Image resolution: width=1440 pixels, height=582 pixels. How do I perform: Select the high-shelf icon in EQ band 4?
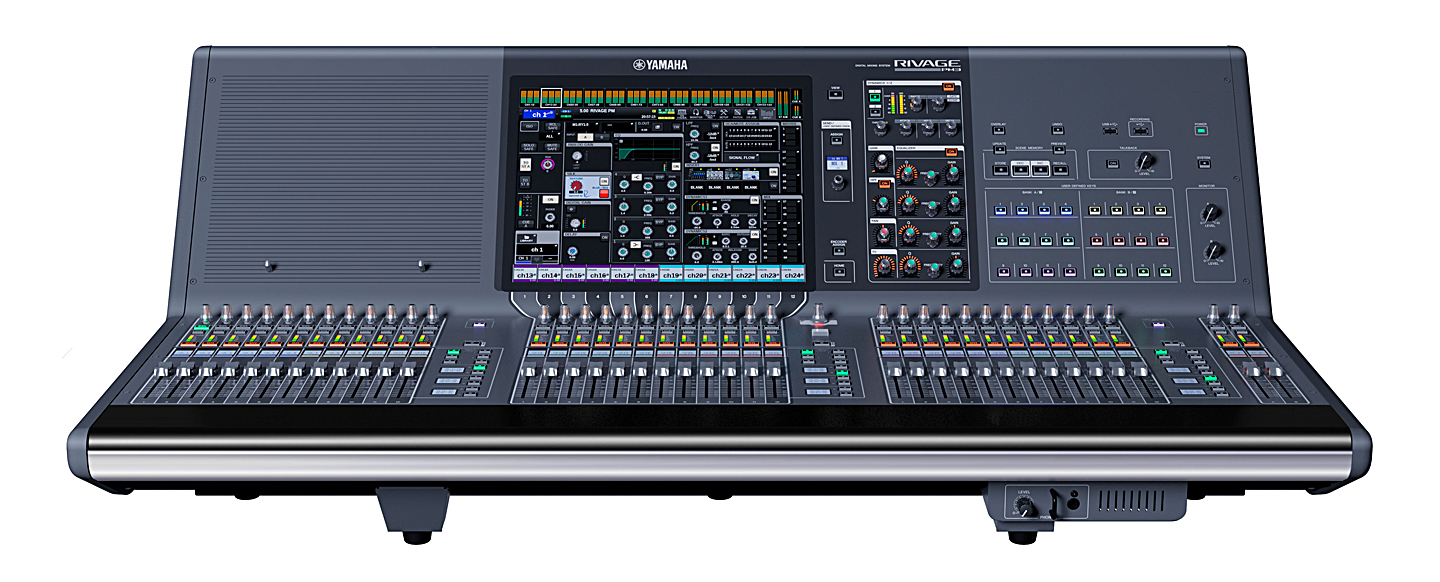click(x=636, y=177)
